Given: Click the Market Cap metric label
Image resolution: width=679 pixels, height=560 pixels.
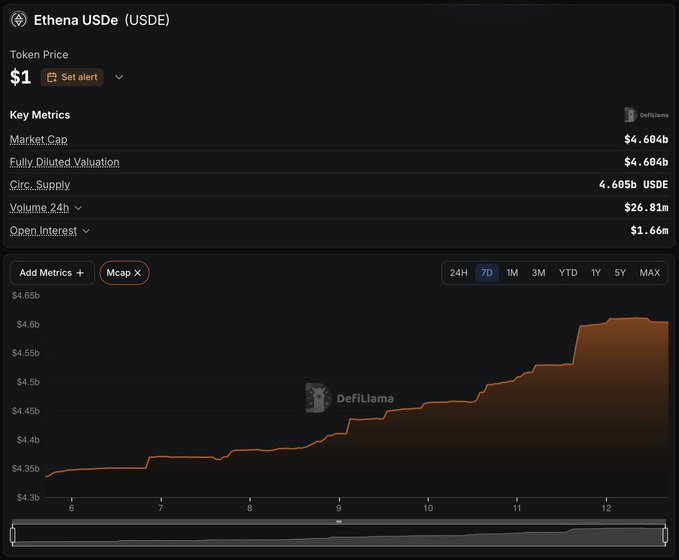Looking at the screenshot, I should click(x=39, y=139).
